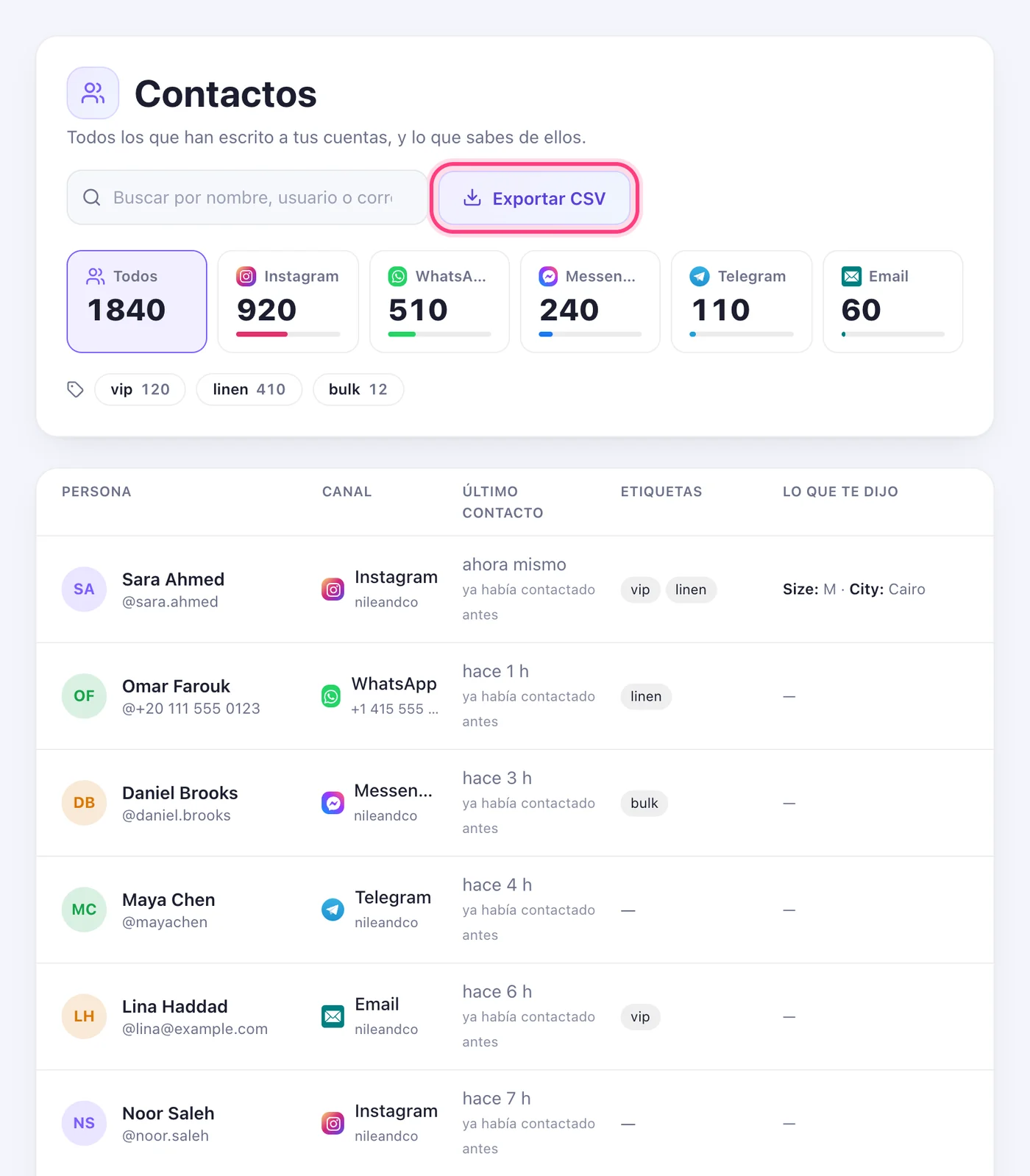Filter by the Messenger 240 card
The width and height of the screenshot is (1030, 1176).
[590, 302]
